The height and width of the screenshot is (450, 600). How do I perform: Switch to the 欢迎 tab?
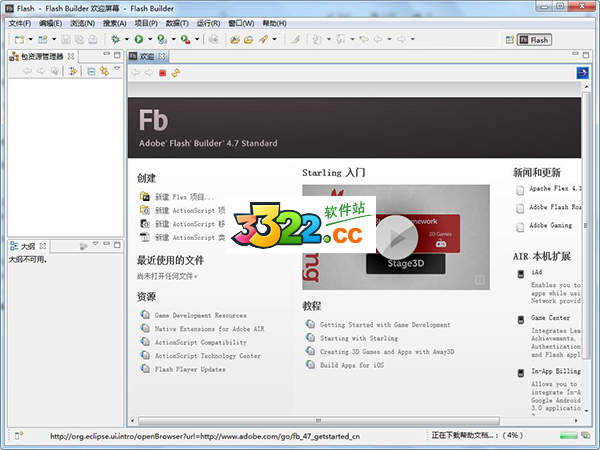146,56
